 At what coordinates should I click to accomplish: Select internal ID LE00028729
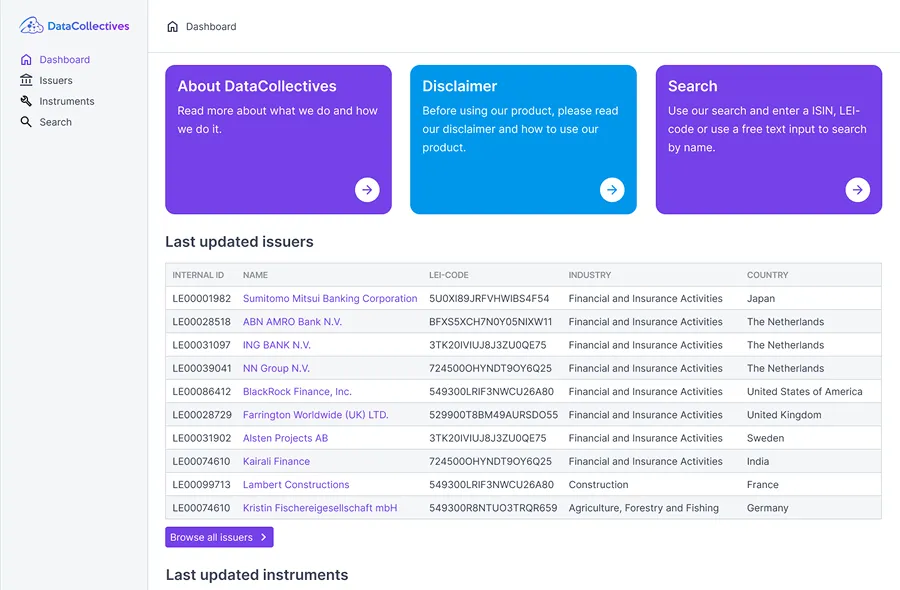201,415
